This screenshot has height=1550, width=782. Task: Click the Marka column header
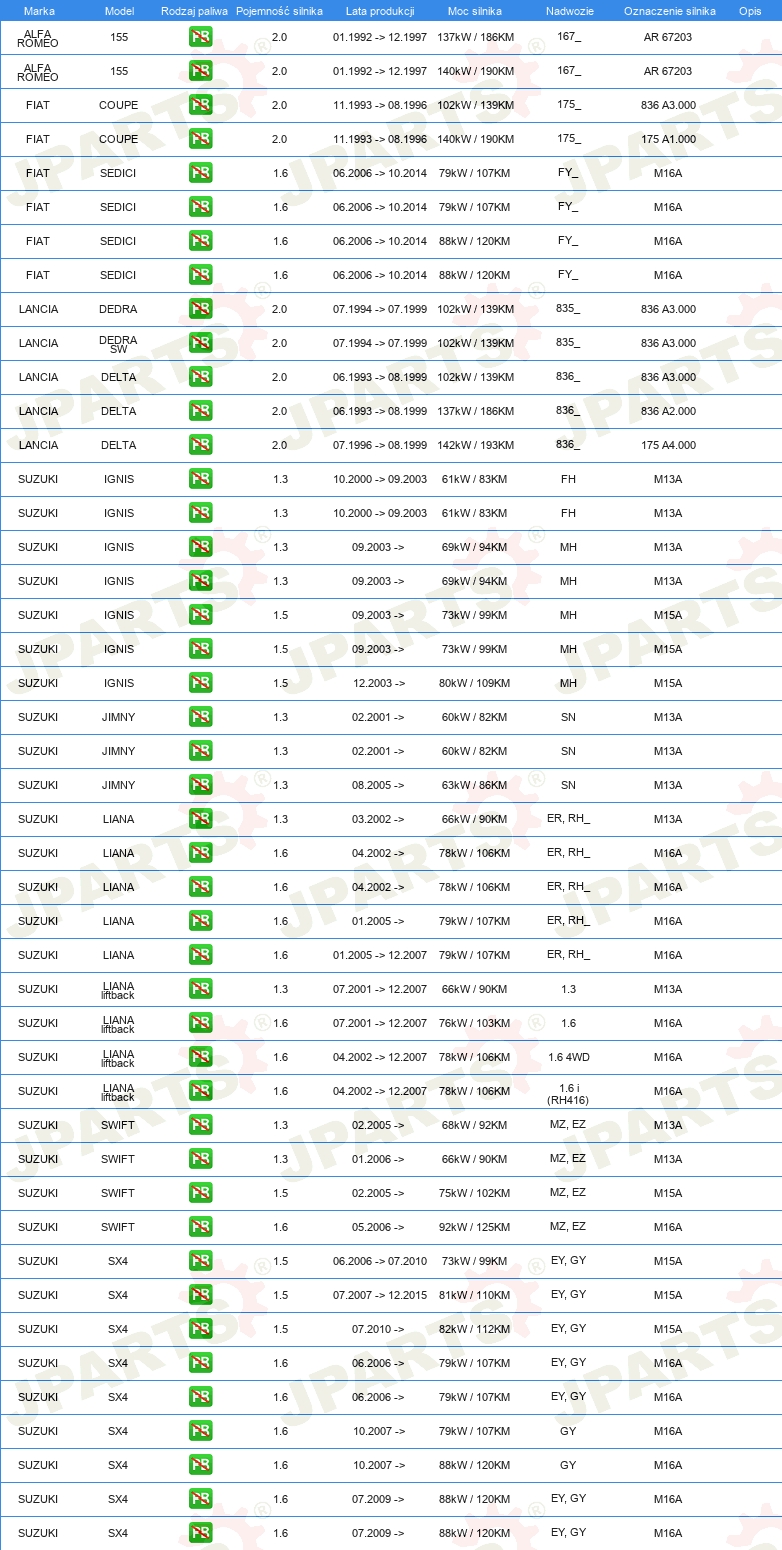click(x=39, y=11)
